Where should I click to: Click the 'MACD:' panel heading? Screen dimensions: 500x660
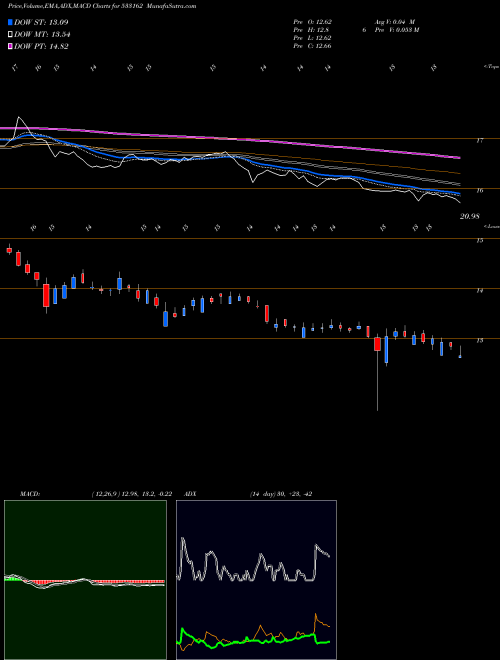30,494
